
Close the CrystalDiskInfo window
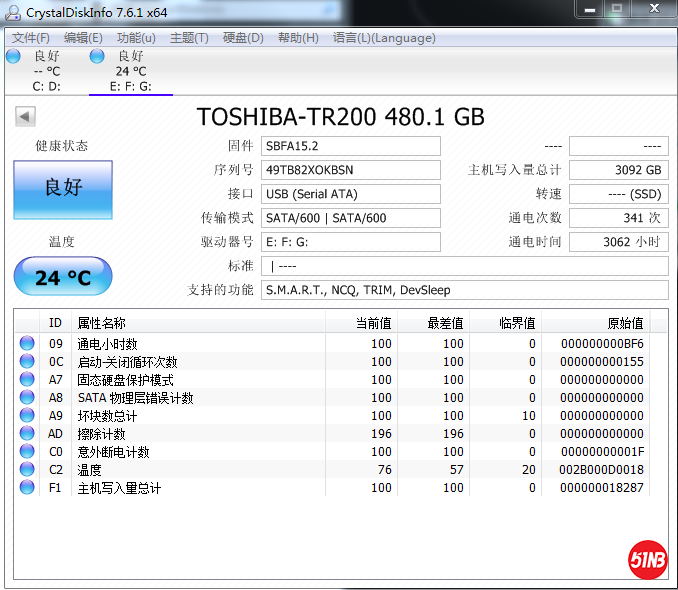coord(654,9)
